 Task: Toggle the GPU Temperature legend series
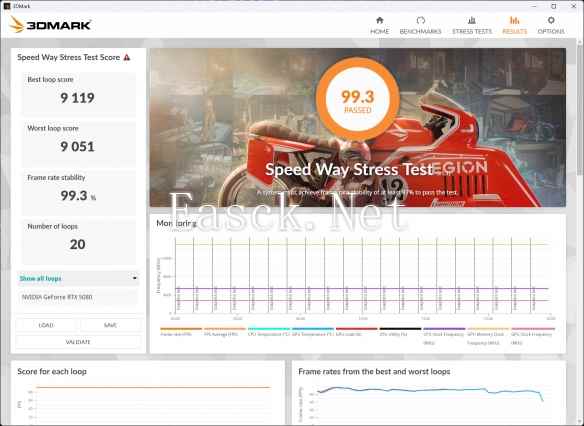312,332
